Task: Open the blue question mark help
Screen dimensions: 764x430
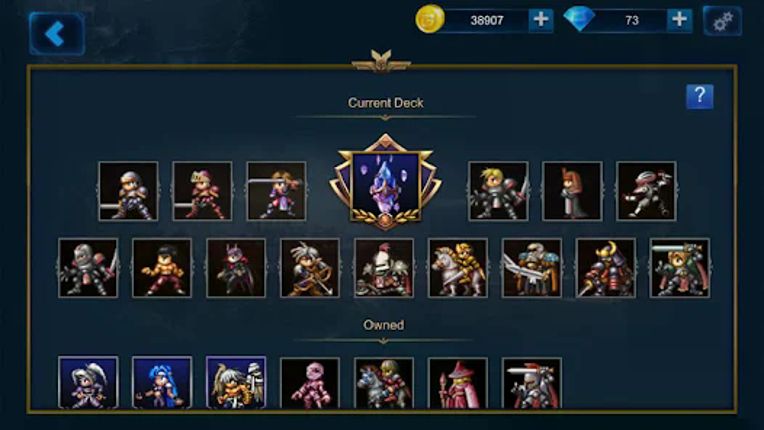Action: [700, 96]
